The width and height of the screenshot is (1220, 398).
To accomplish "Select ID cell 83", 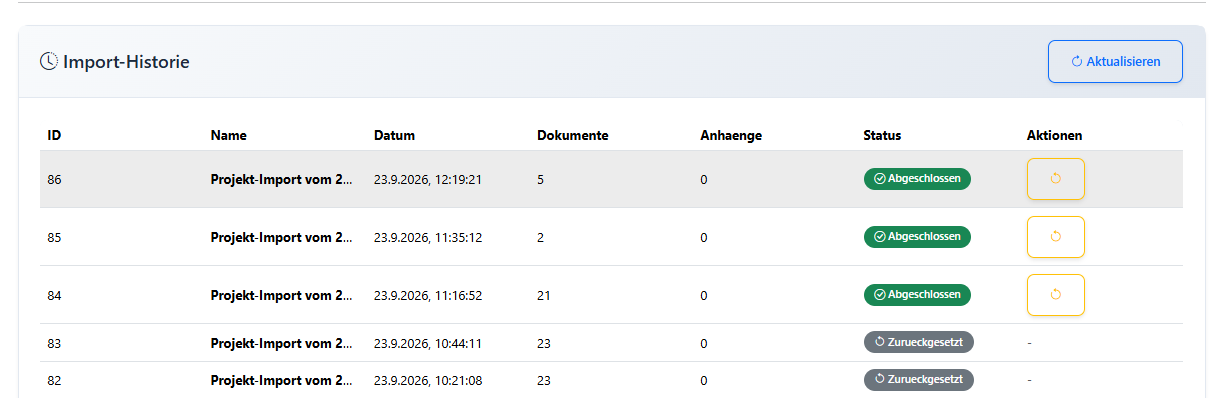I will (55, 343).
